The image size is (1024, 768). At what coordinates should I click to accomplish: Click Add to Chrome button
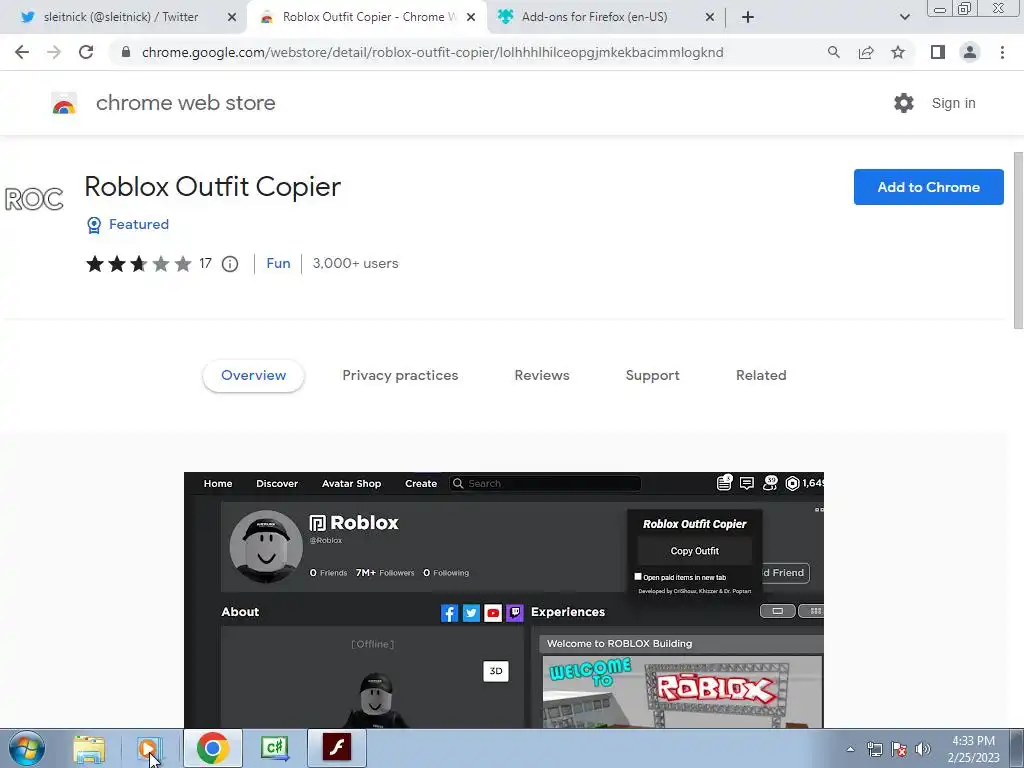point(929,187)
